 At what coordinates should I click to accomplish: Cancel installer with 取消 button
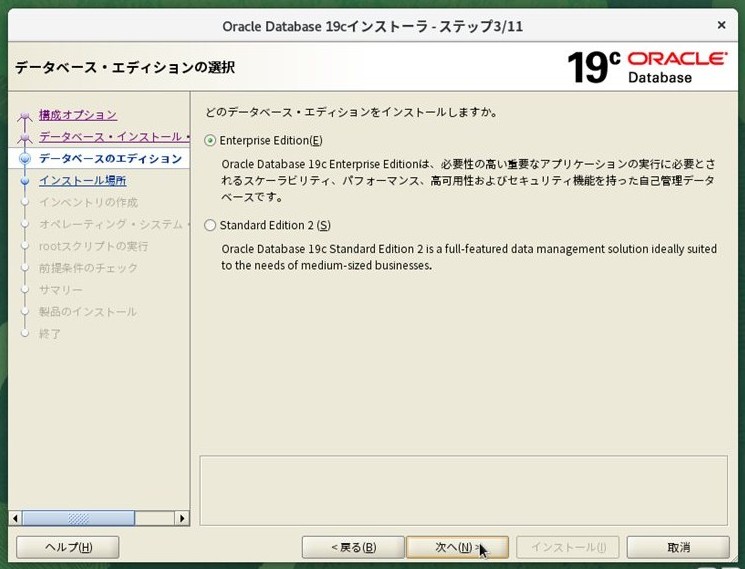678,547
